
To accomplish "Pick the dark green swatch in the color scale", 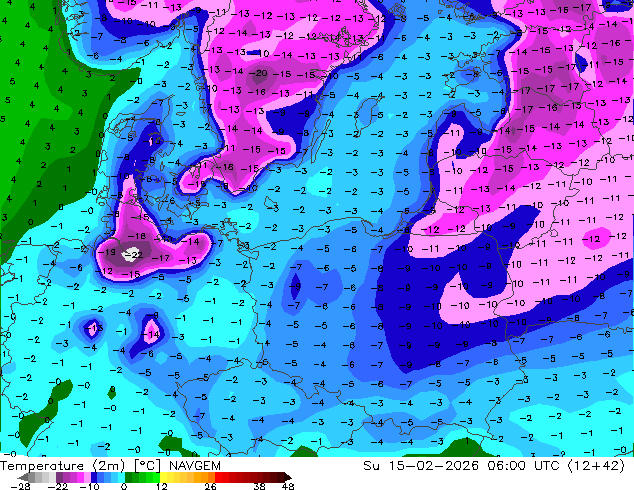I will point(129,477).
